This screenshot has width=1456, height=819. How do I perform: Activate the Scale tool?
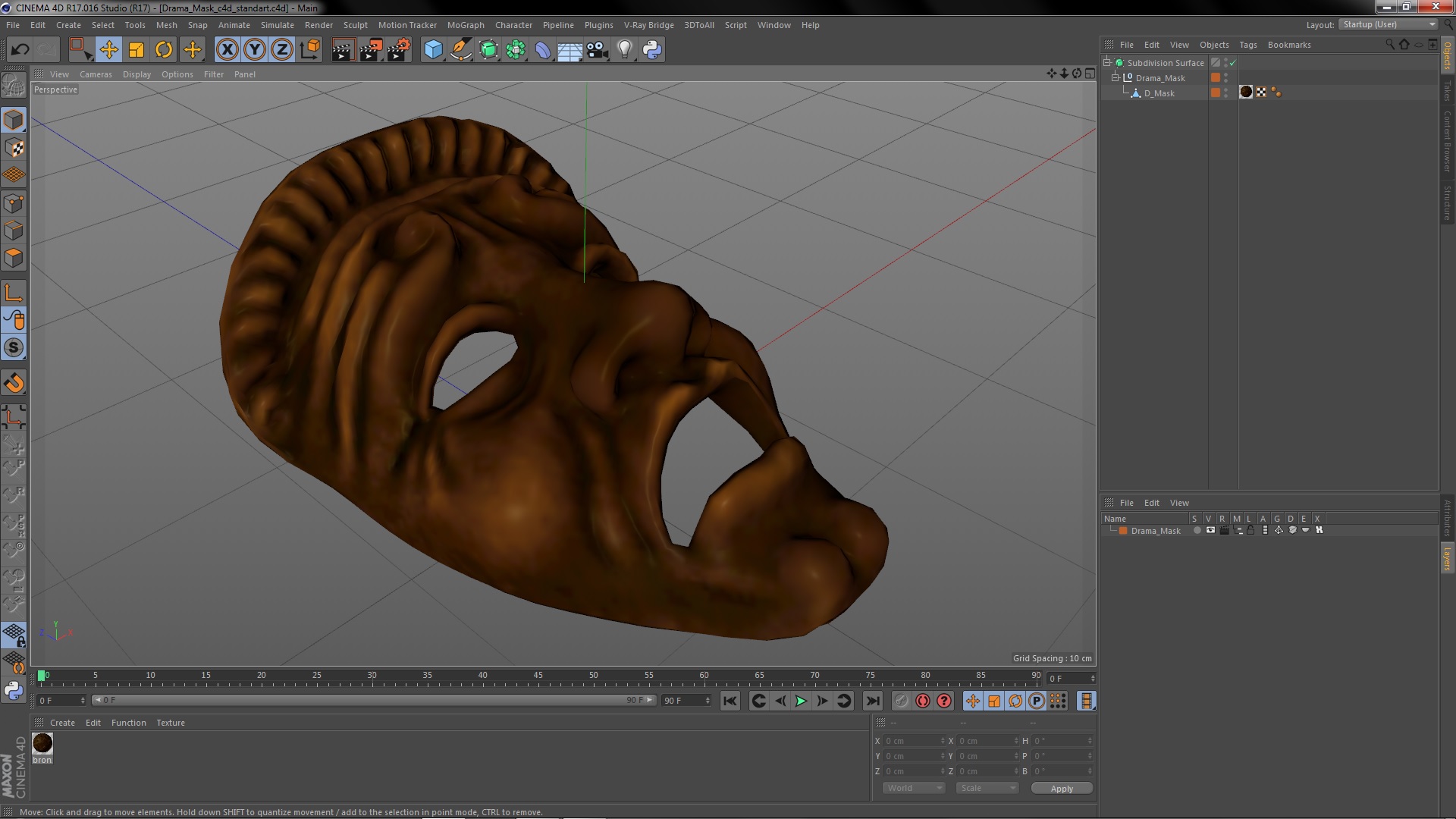coord(136,50)
